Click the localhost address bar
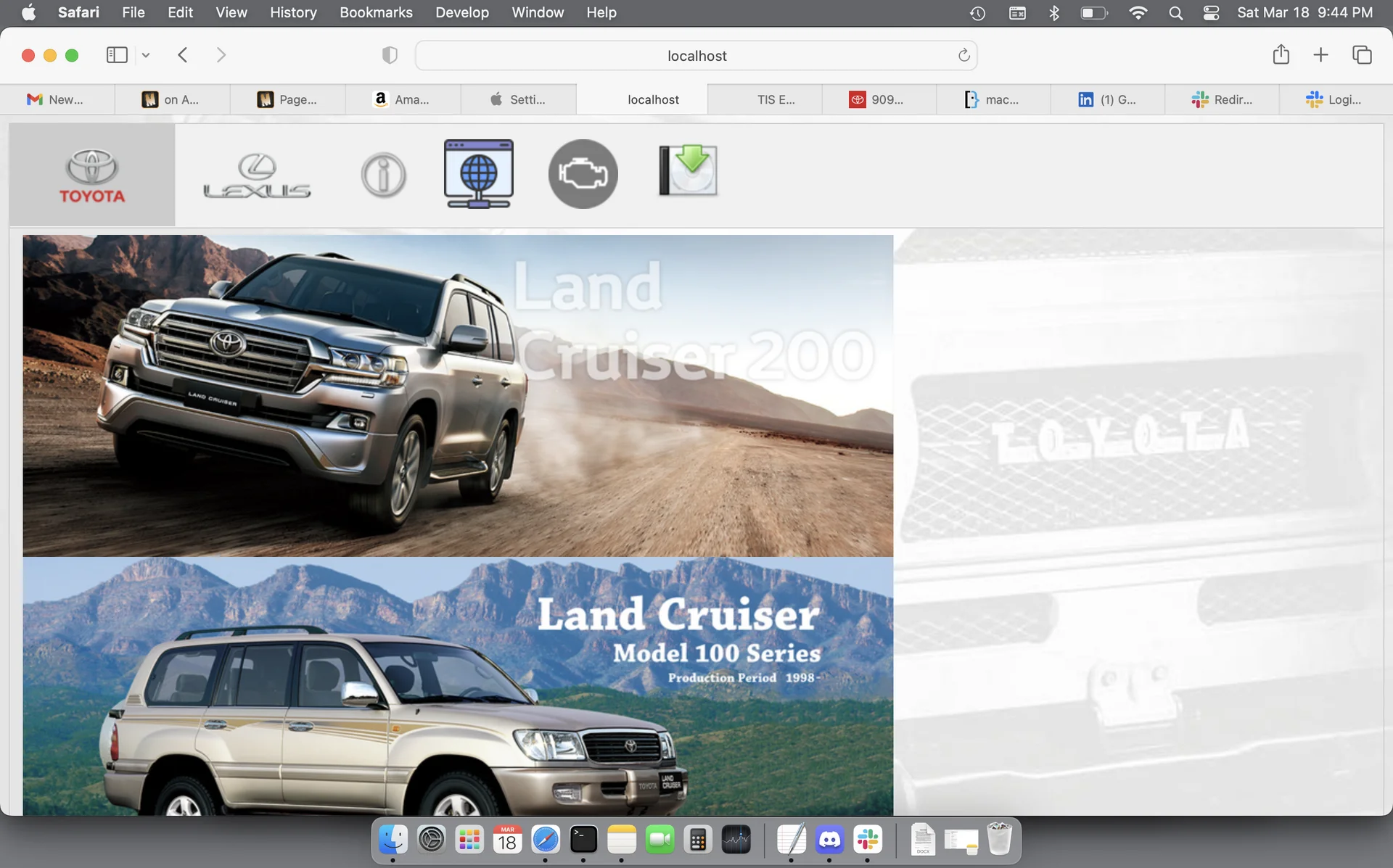Viewport: 1393px width, 868px height. click(696, 56)
